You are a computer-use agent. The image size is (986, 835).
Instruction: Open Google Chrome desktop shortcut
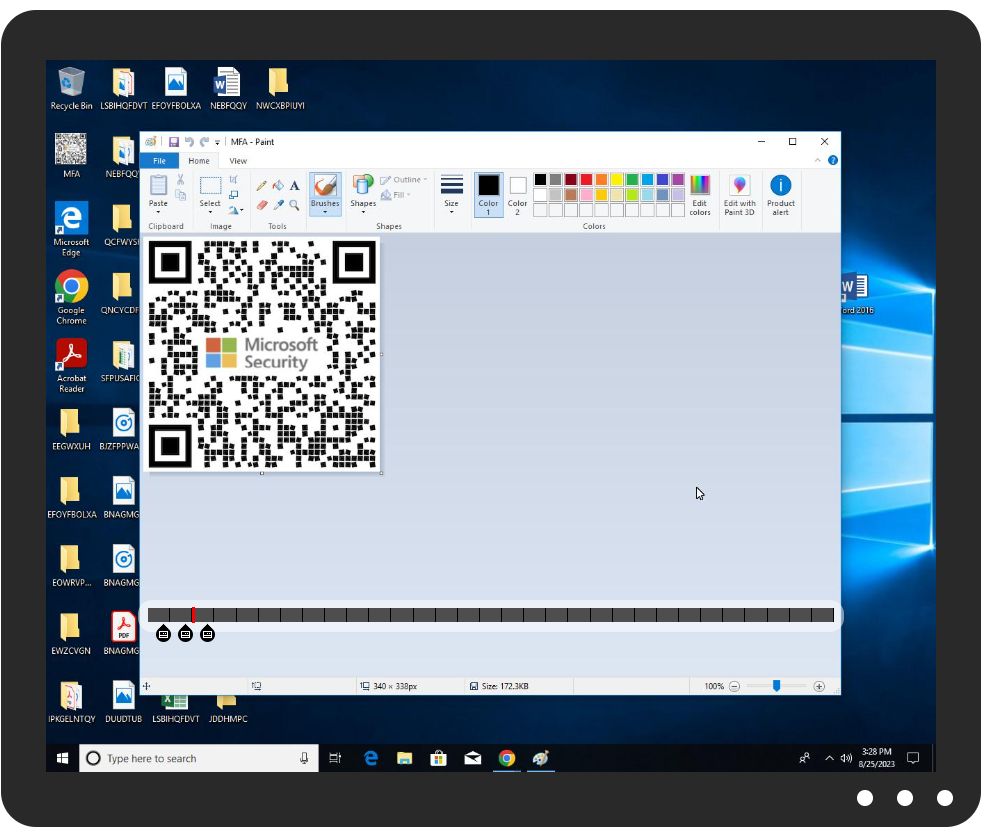[71, 297]
